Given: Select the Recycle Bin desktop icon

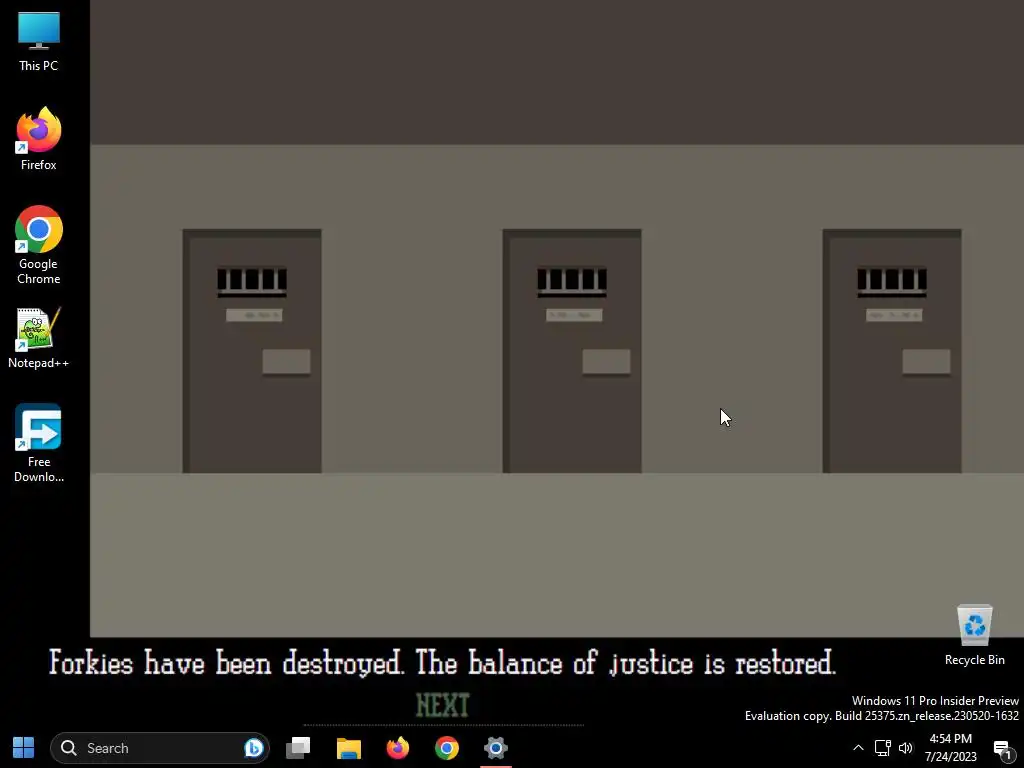Looking at the screenshot, I should click(x=974, y=635).
